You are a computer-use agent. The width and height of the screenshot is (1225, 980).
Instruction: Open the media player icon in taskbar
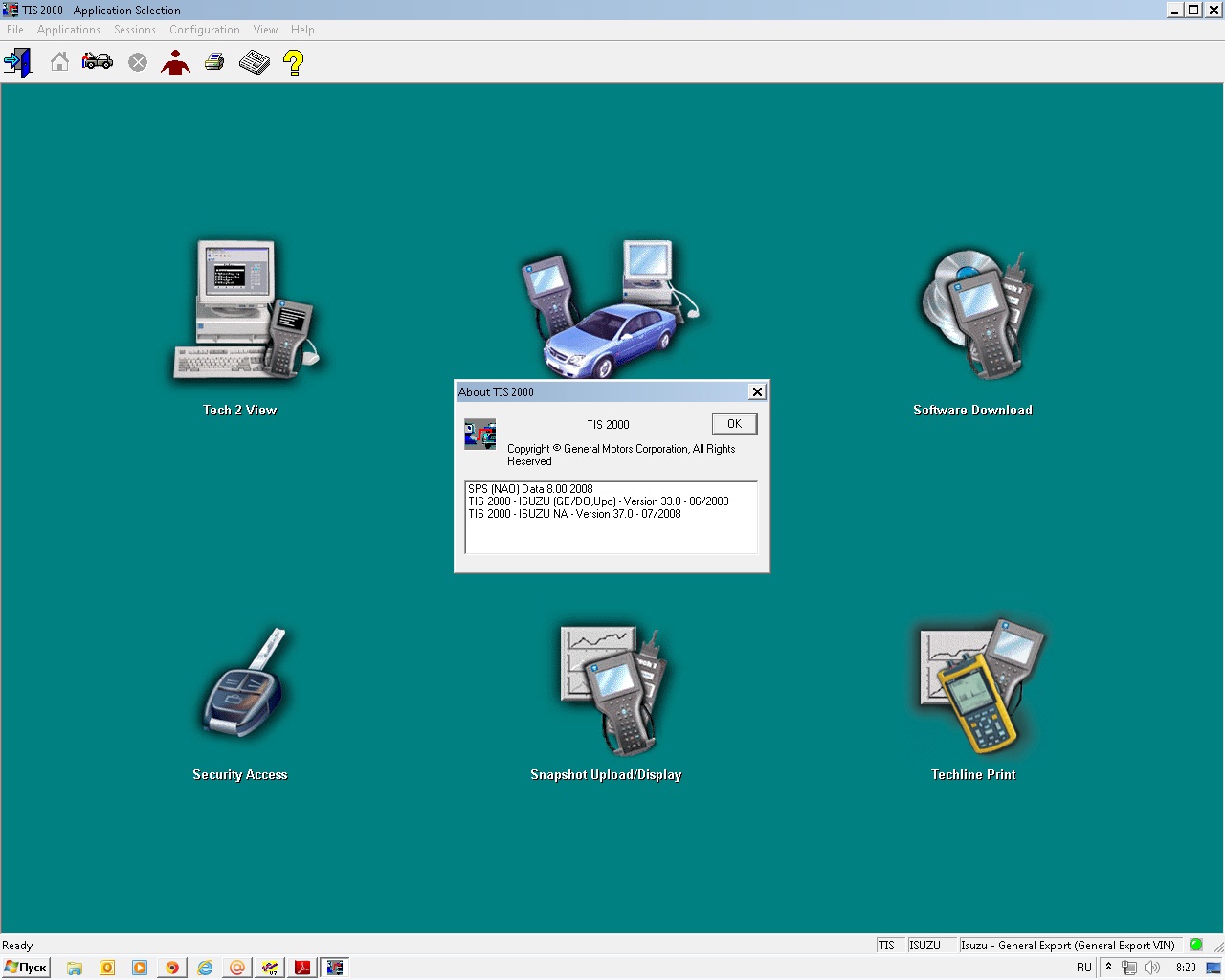click(x=140, y=968)
